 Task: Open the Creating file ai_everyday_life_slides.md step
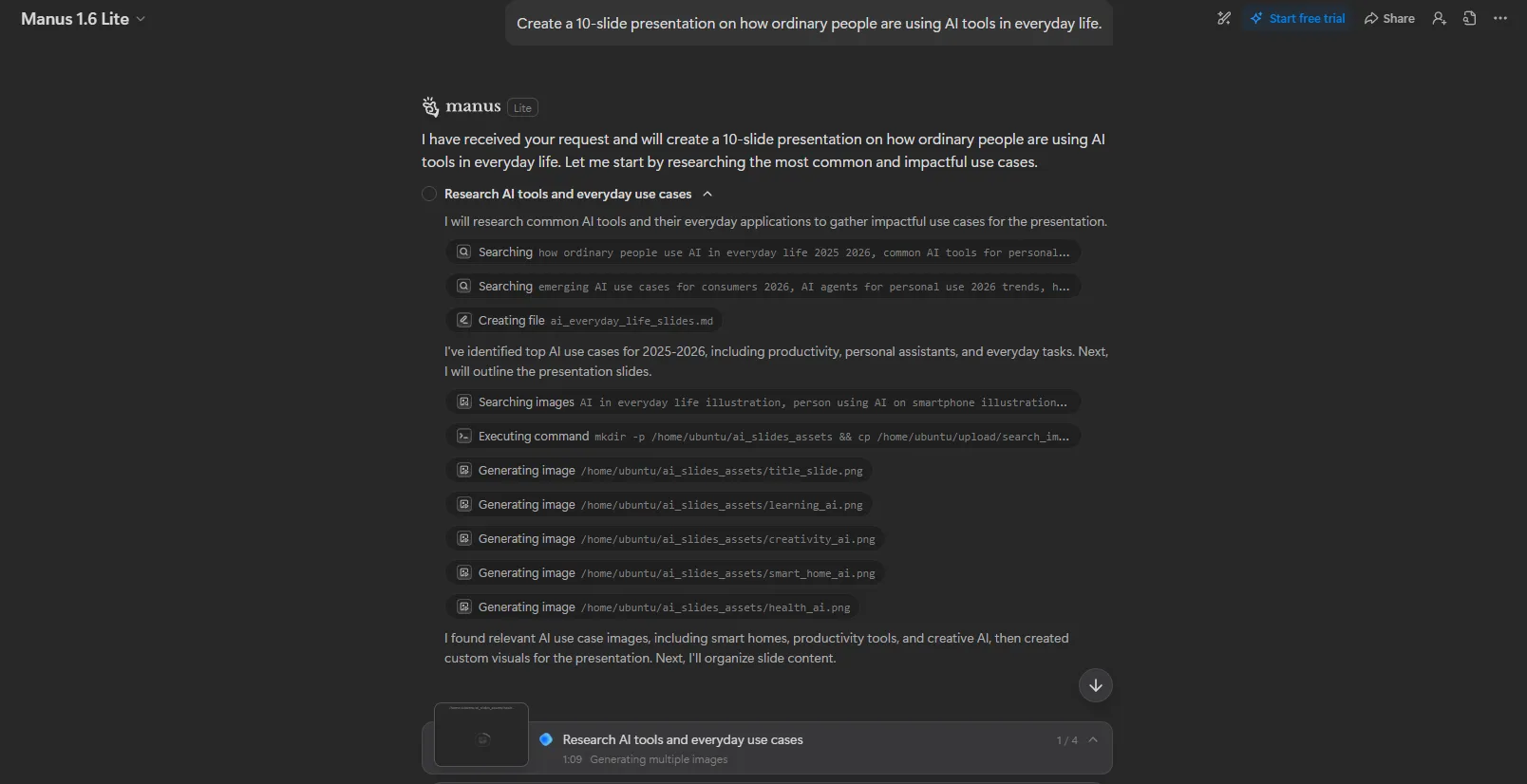click(585, 321)
